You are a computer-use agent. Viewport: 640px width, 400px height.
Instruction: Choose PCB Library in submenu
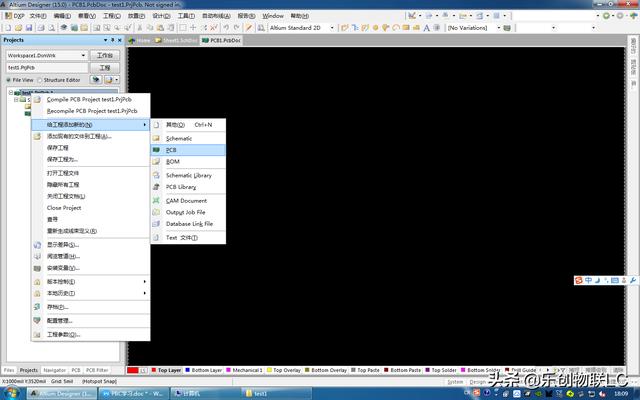coord(188,187)
